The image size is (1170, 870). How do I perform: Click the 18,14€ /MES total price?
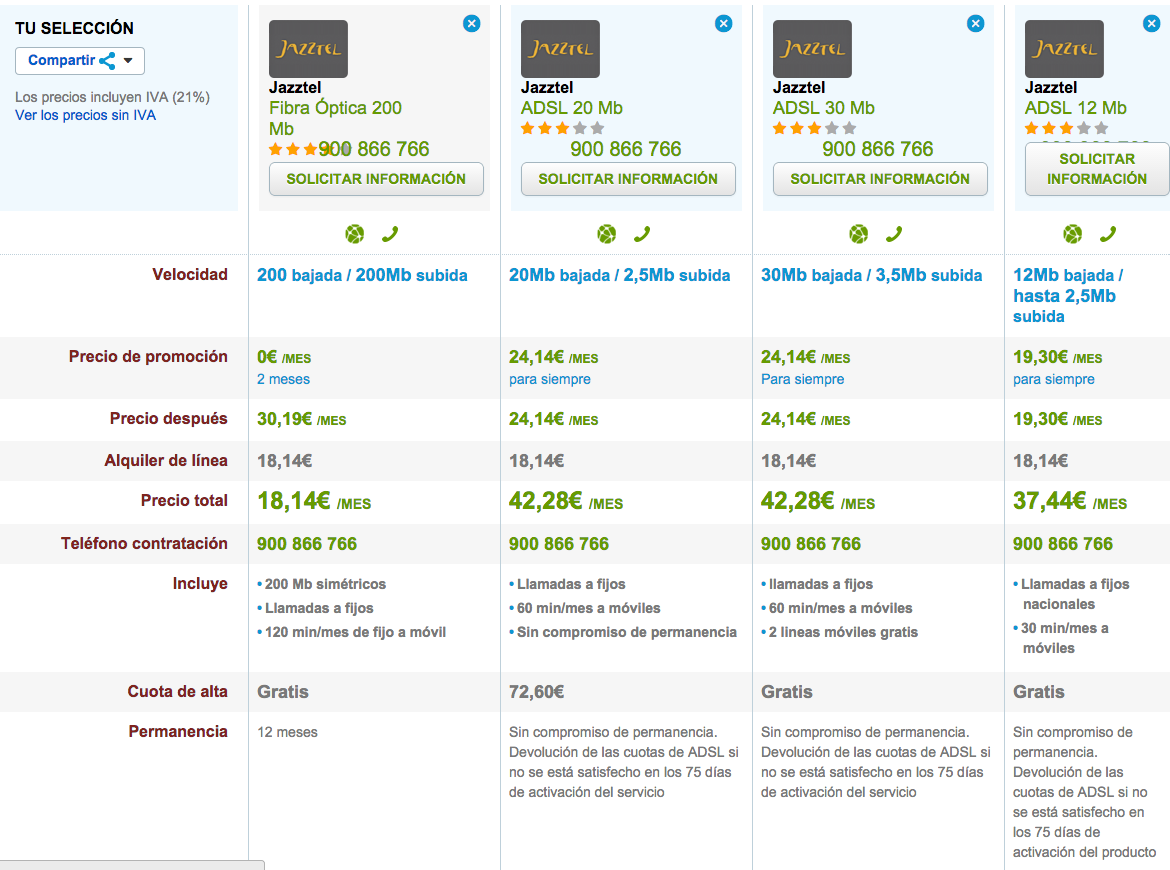(x=314, y=501)
